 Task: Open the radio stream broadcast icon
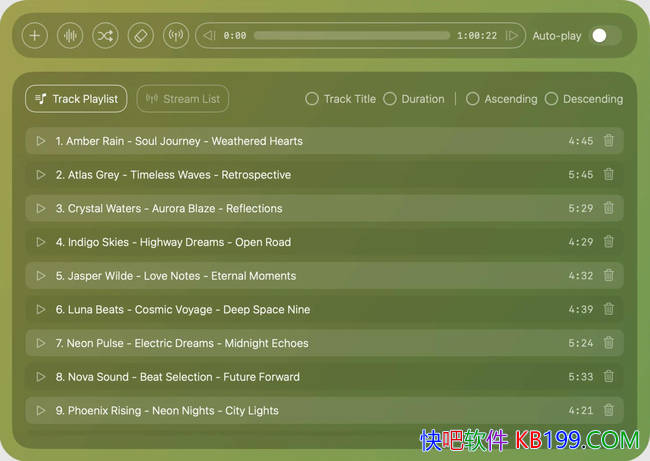175,36
